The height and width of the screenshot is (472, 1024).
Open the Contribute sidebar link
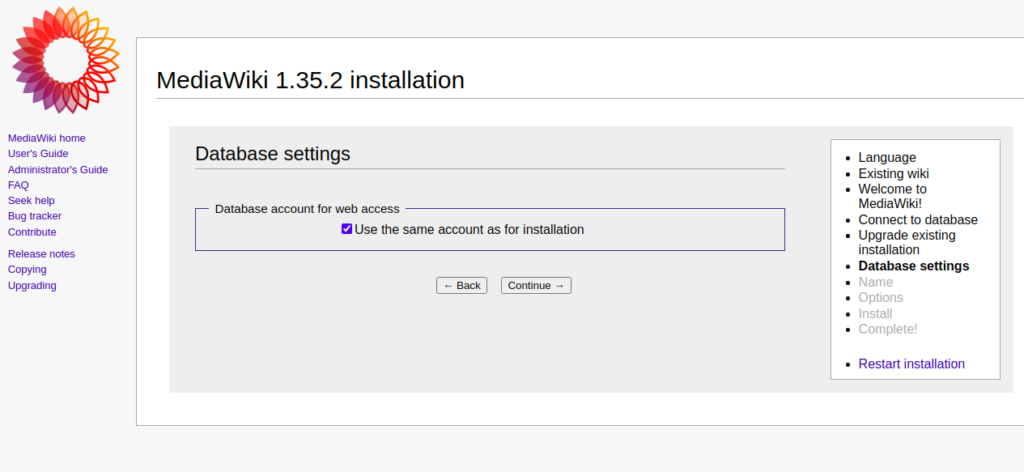tap(32, 232)
